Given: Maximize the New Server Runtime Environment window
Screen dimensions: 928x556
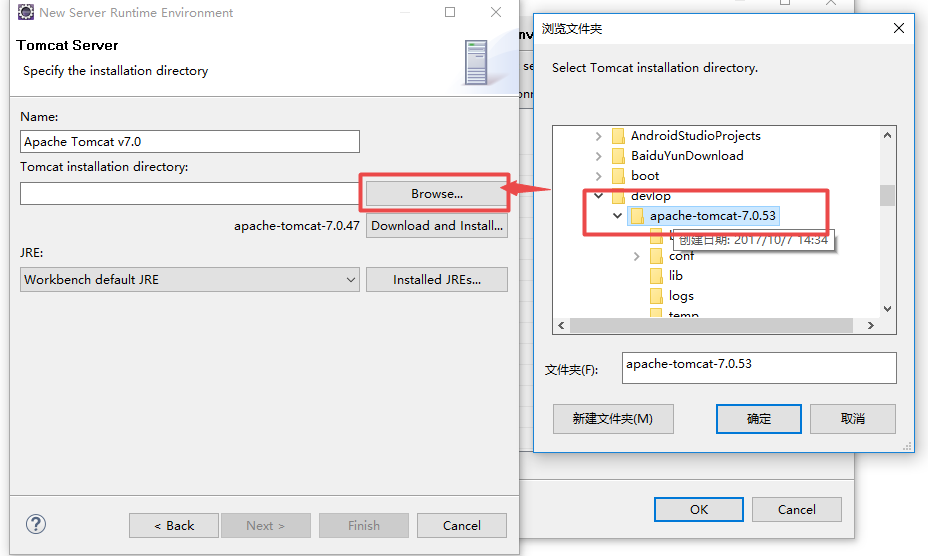Looking at the screenshot, I should (x=450, y=12).
